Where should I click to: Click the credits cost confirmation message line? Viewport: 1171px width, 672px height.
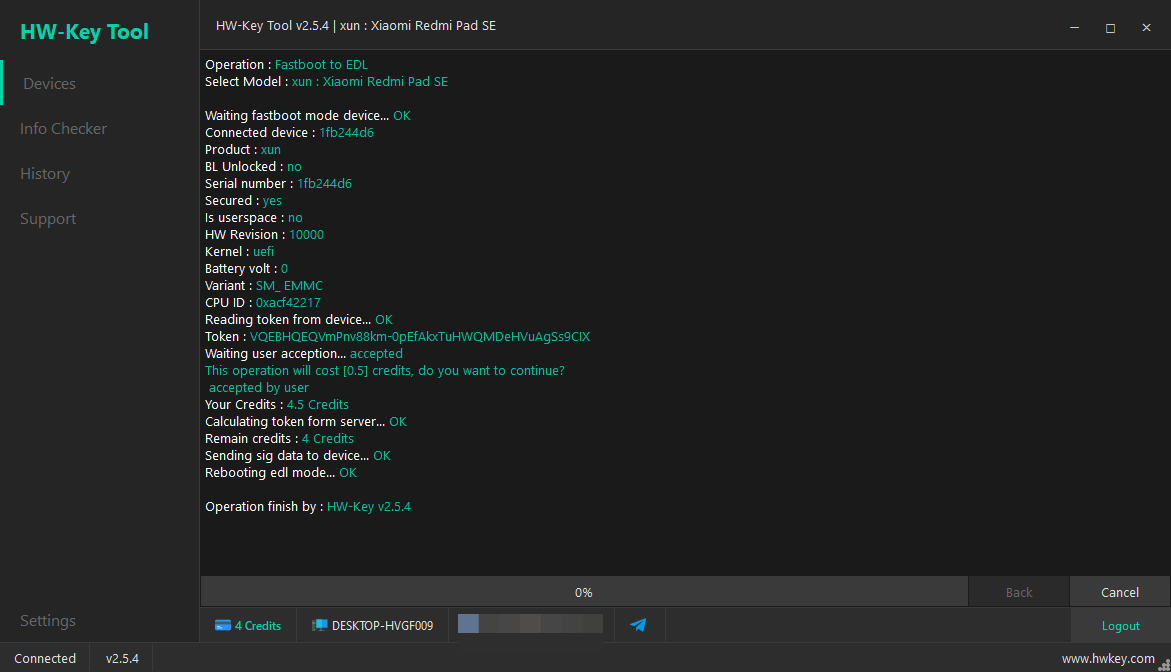pos(385,371)
